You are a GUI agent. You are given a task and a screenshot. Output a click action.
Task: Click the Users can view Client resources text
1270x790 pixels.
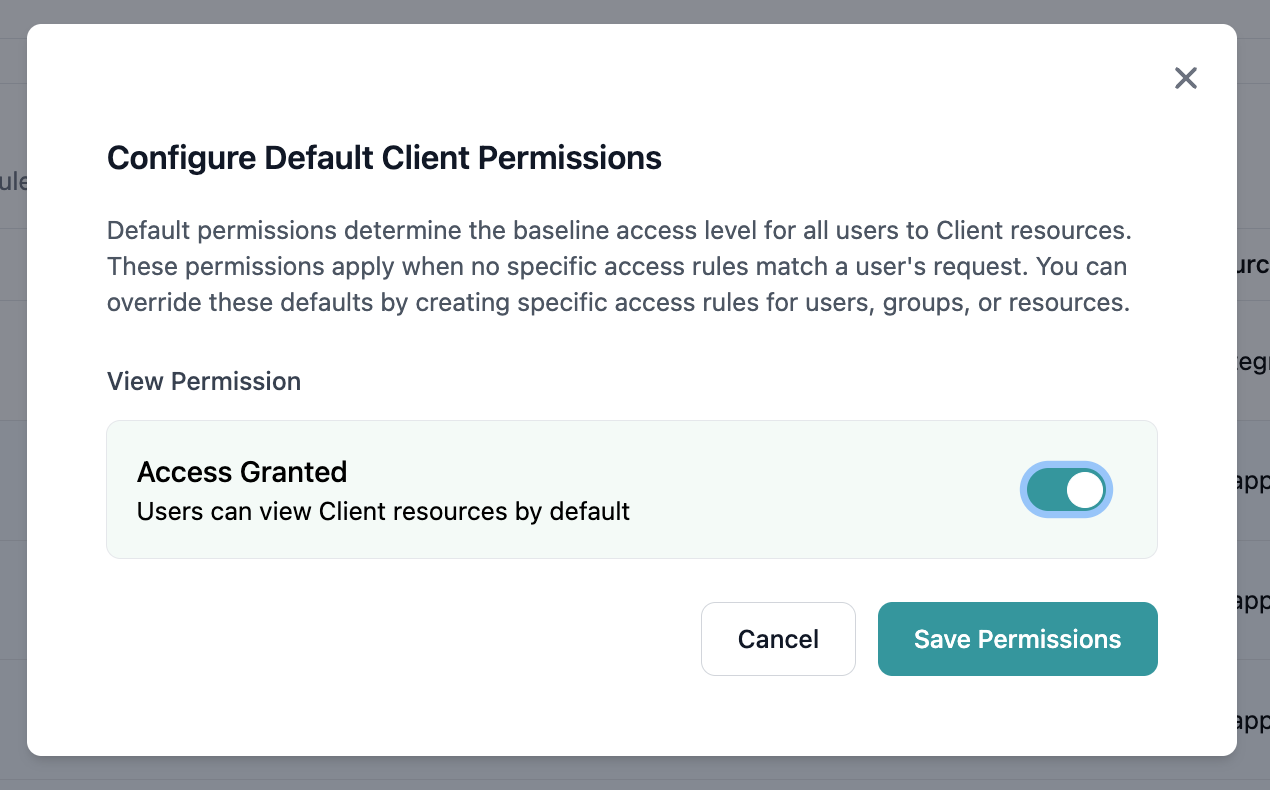click(x=383, y=511)
